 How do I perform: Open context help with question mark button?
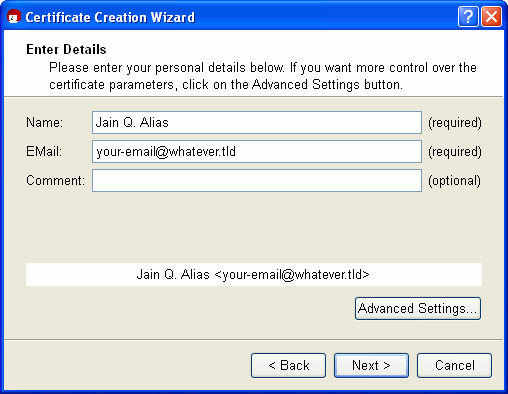click(x=468, y=16)
